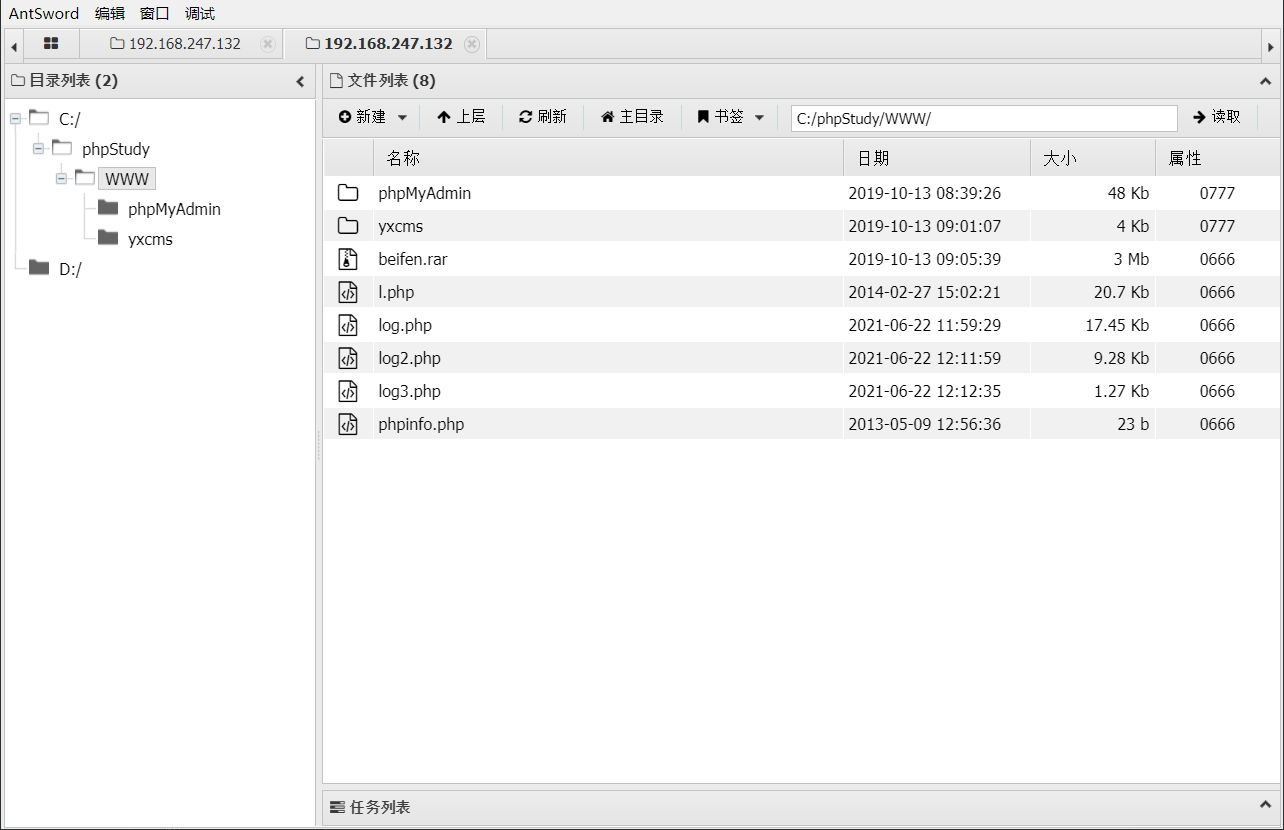Screen dimensions: 1284x830
Task: Move tabs right with right arrow
Action: click(x=1271, y=46)
